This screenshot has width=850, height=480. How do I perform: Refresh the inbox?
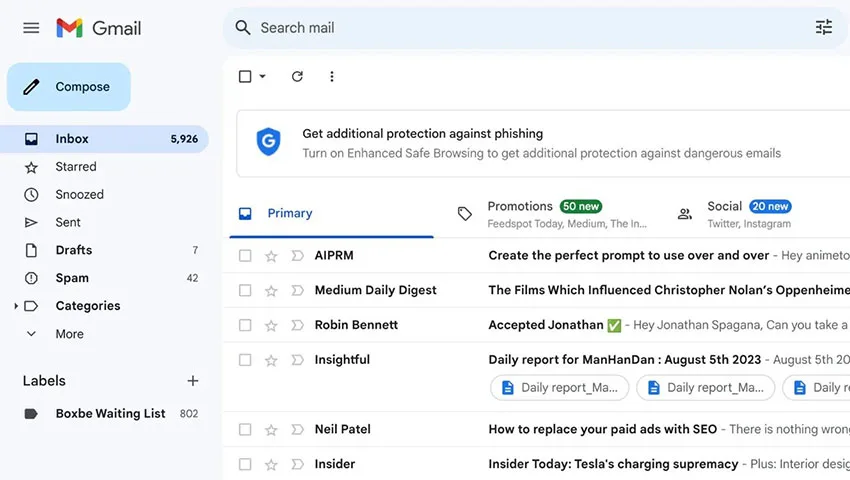coord(297,76)
